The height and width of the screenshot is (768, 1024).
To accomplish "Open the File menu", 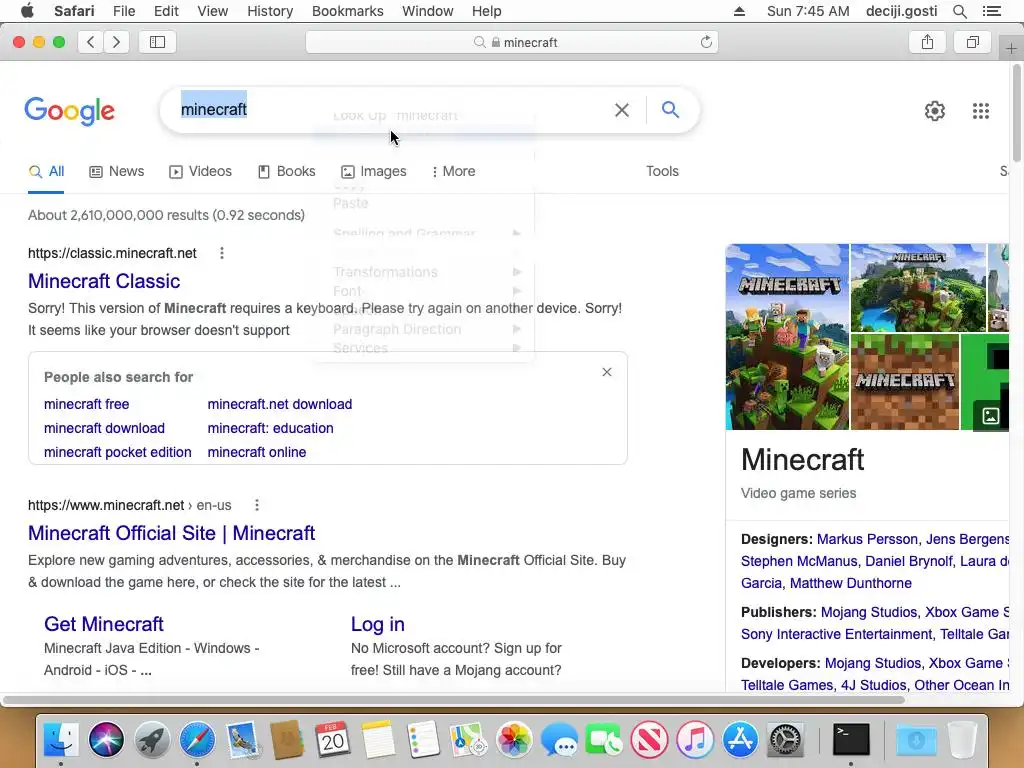I will pyautogui.click(x=123, y=11).
